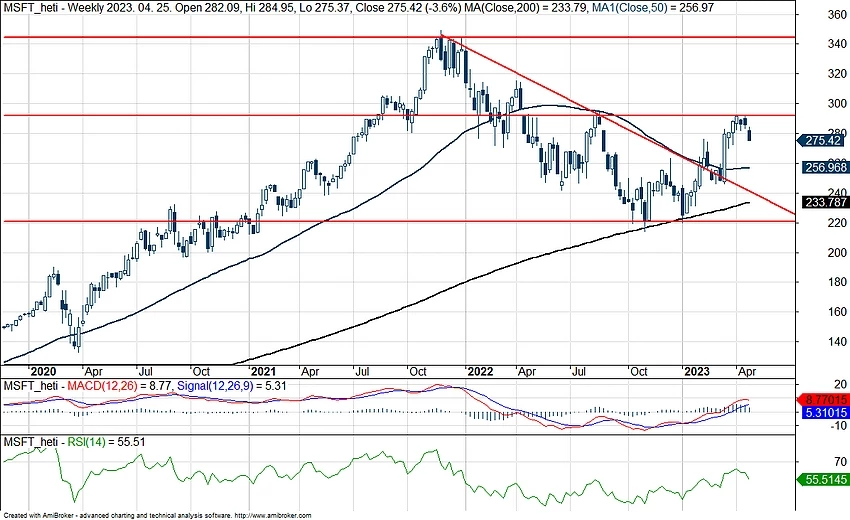Click the 55.5145 RSI value label

point(822,479)
